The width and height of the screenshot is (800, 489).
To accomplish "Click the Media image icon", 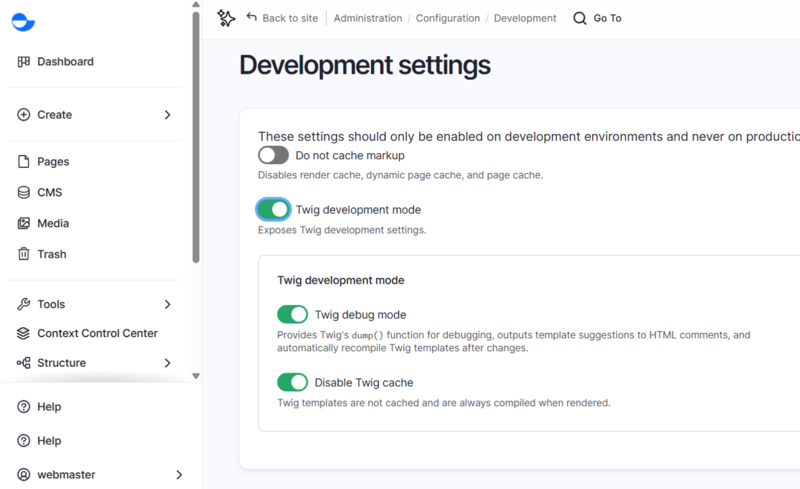I will tap(23, 223).
